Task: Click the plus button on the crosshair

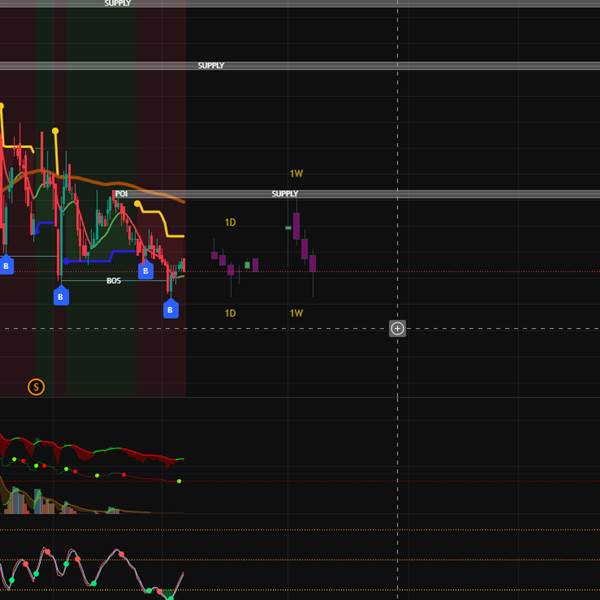Action: [x=397, y=328]
